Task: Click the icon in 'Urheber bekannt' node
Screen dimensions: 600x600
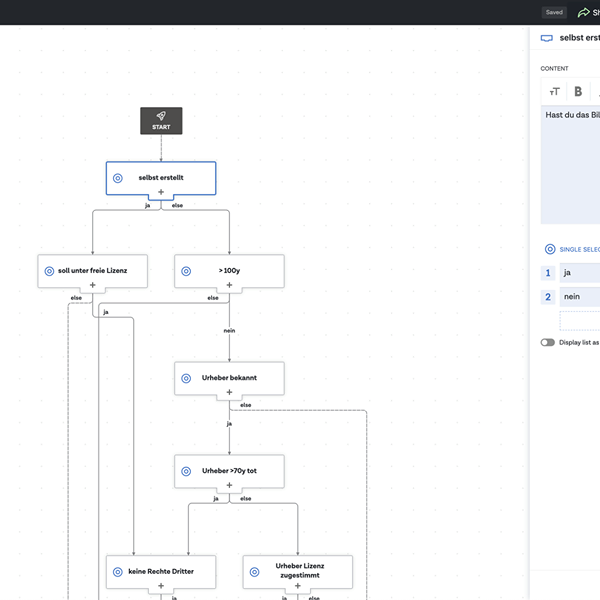Action: pyautogui.click(x=186, y=378)
